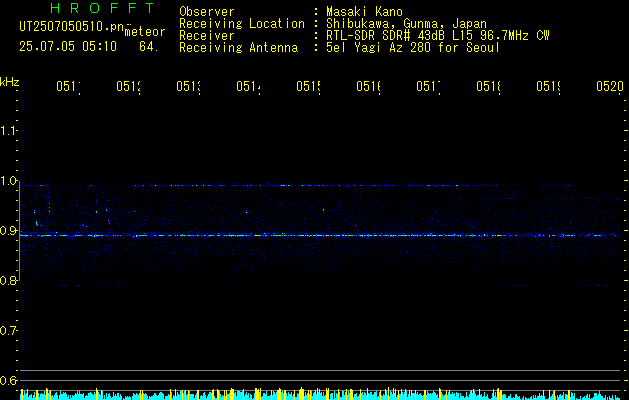Click the 0.8 frequency axis label

pos(8,281)
